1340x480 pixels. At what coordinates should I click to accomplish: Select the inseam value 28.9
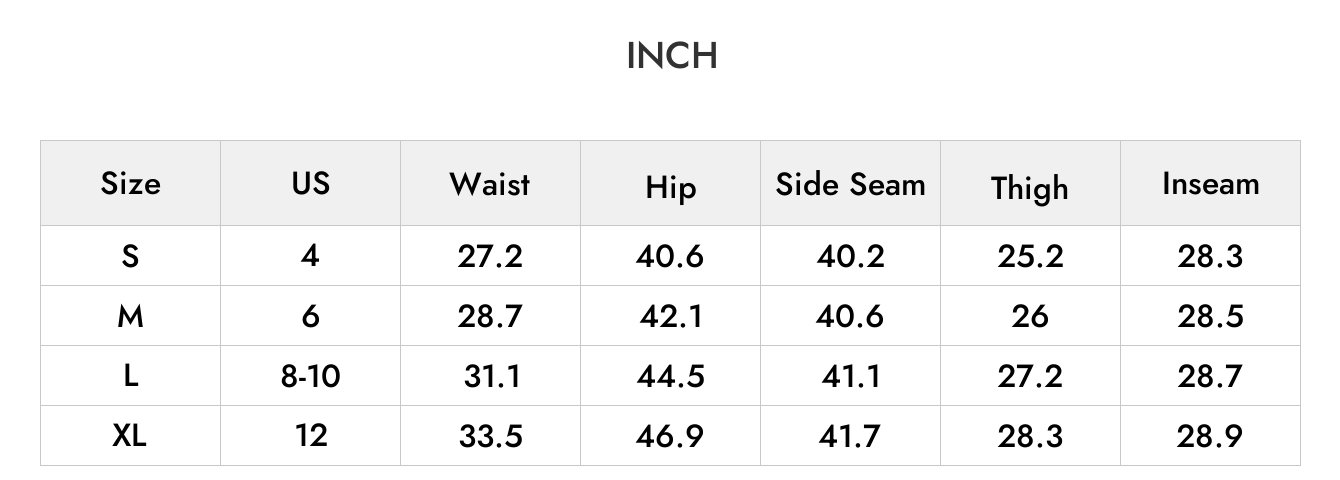pos(1210,436)
